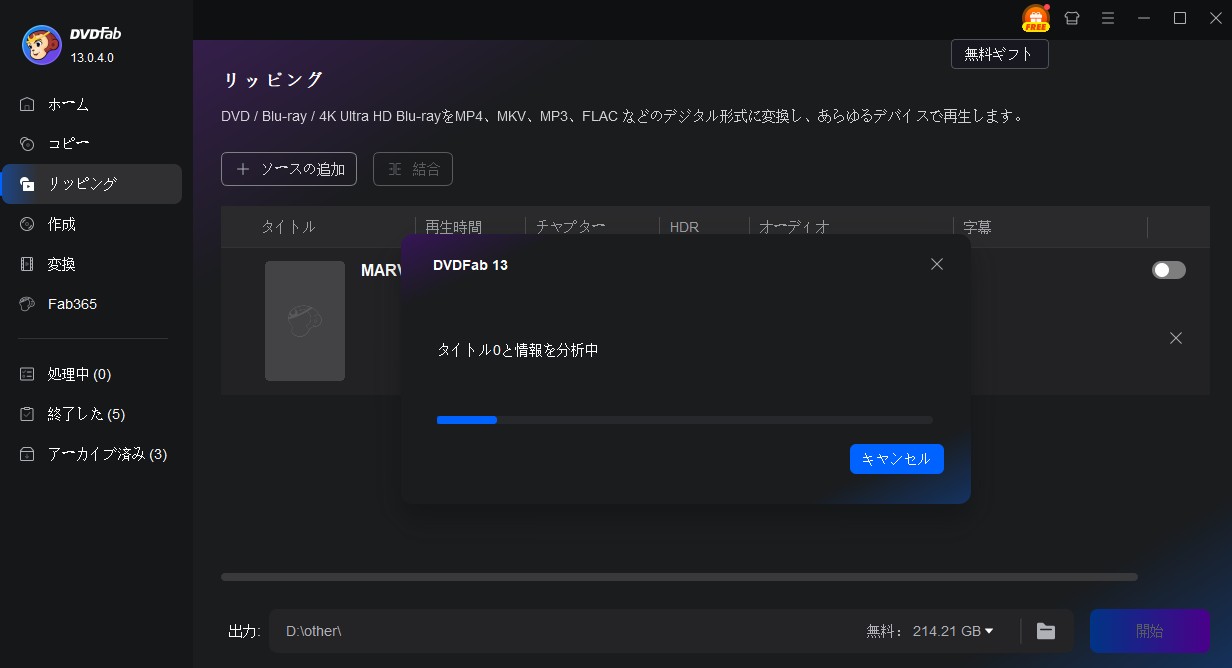This screenshot has height=668, width=1232.
Task: Click the 字幕 column header
Action: pos(977,227)
